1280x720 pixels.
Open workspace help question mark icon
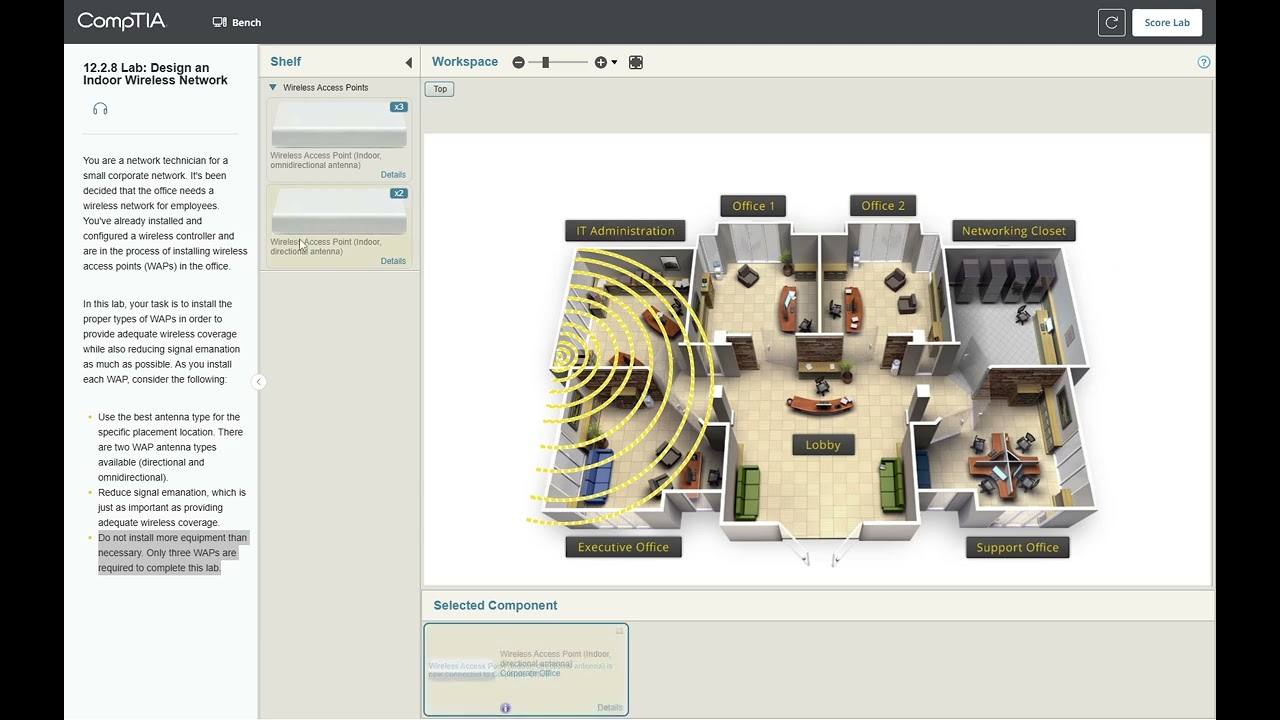click(1203, 62)
